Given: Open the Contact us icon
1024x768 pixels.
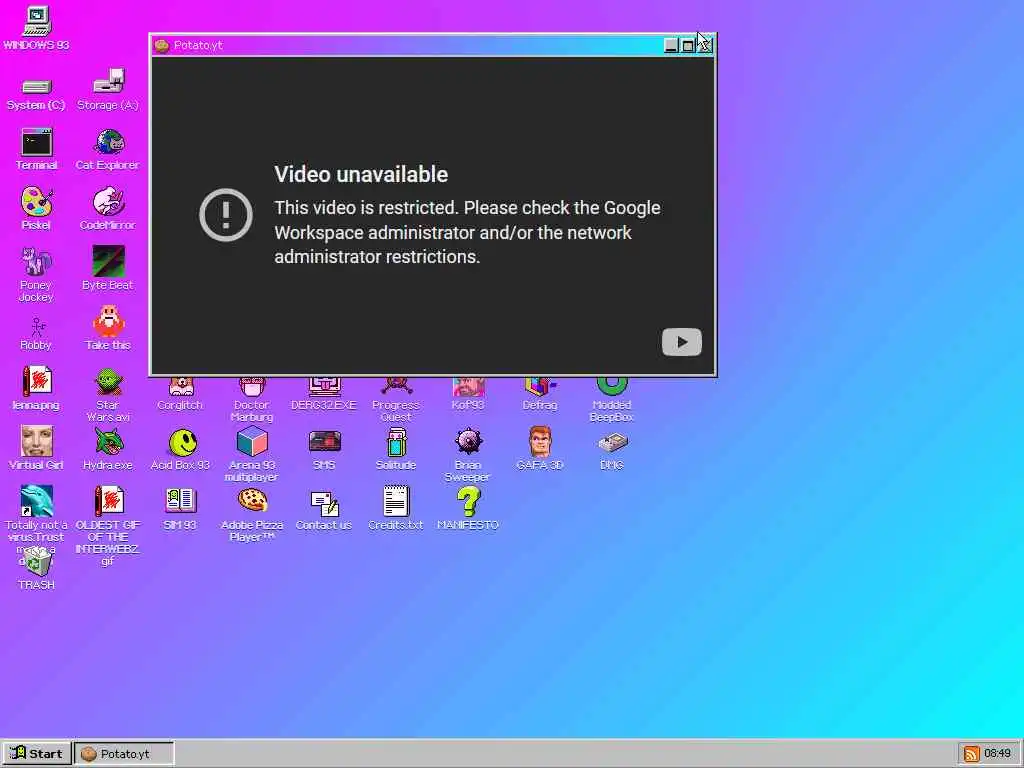Looking at the screenshot, I should coord(324,503).
